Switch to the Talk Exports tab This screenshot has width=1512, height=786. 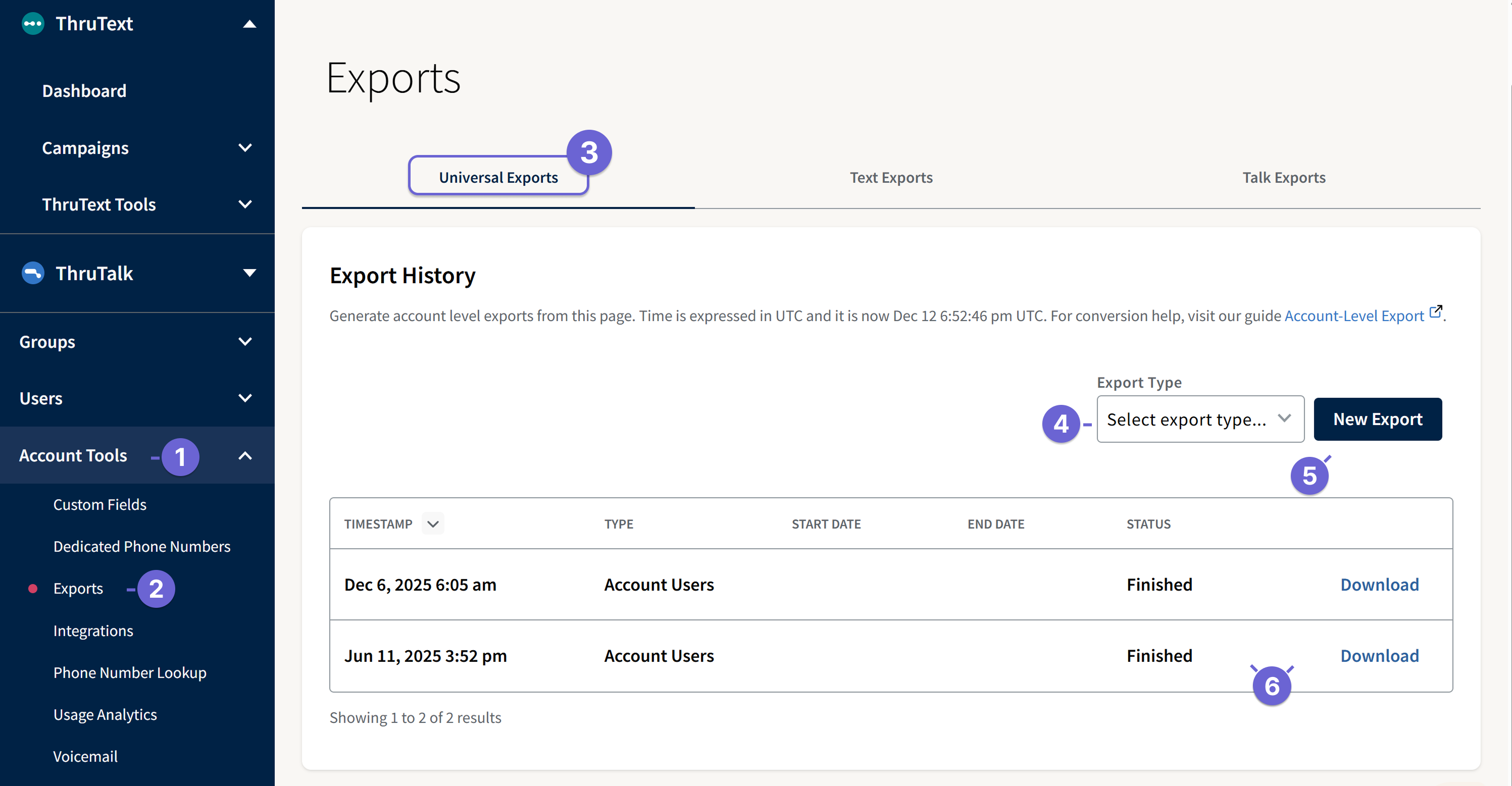coord(1284,177)
